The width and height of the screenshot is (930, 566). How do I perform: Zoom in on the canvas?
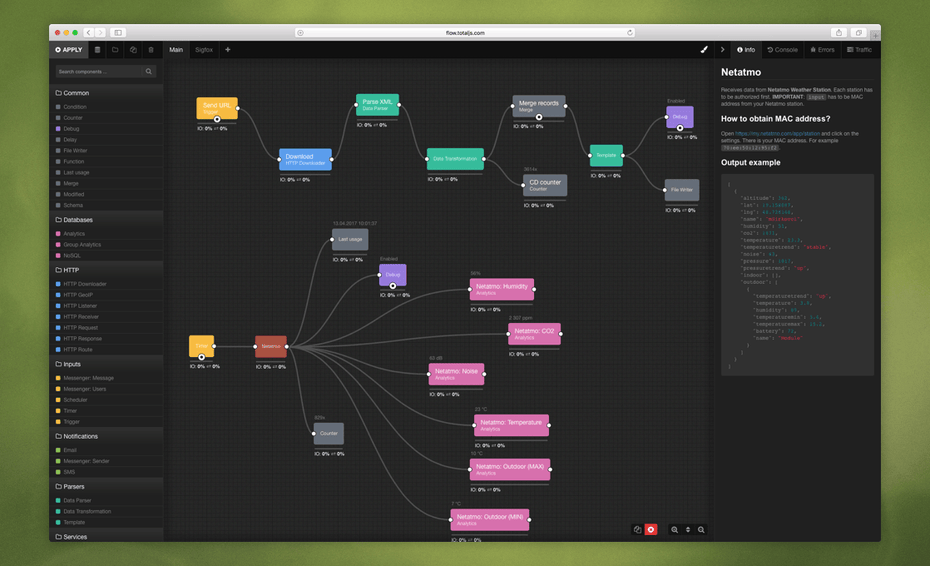(x=674, y=530)
